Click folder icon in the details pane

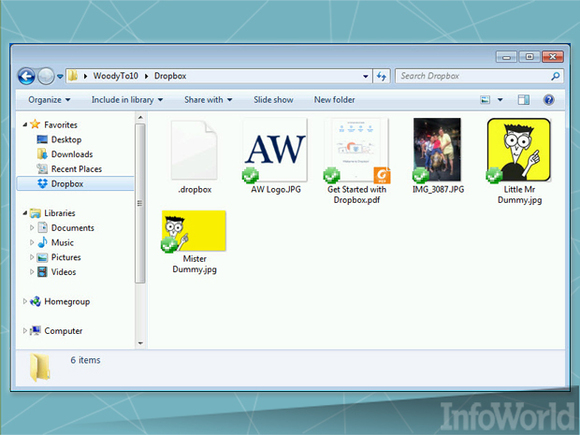40,367
